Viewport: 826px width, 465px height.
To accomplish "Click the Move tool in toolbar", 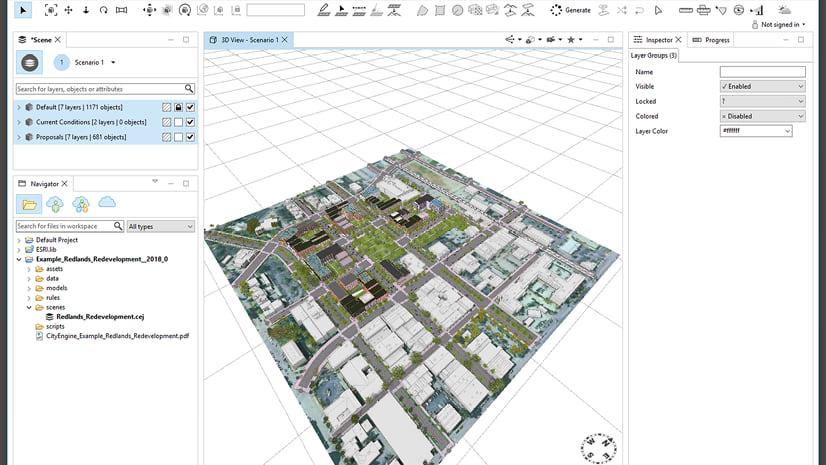I will (x=68, y=10).
